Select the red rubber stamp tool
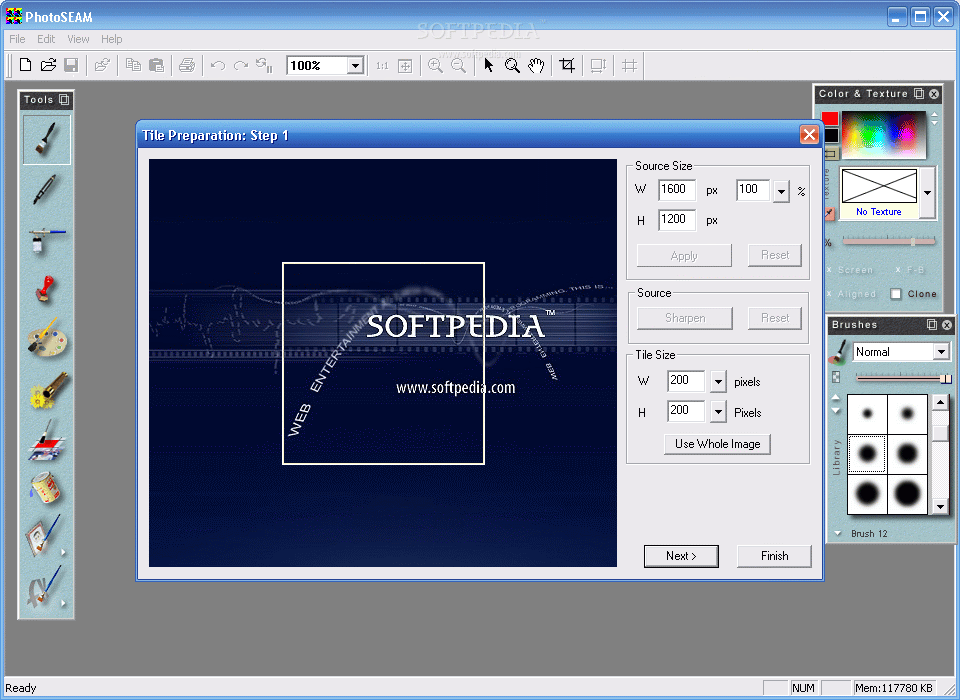Screen dimensions: 960x700 (x=47, y=290)
